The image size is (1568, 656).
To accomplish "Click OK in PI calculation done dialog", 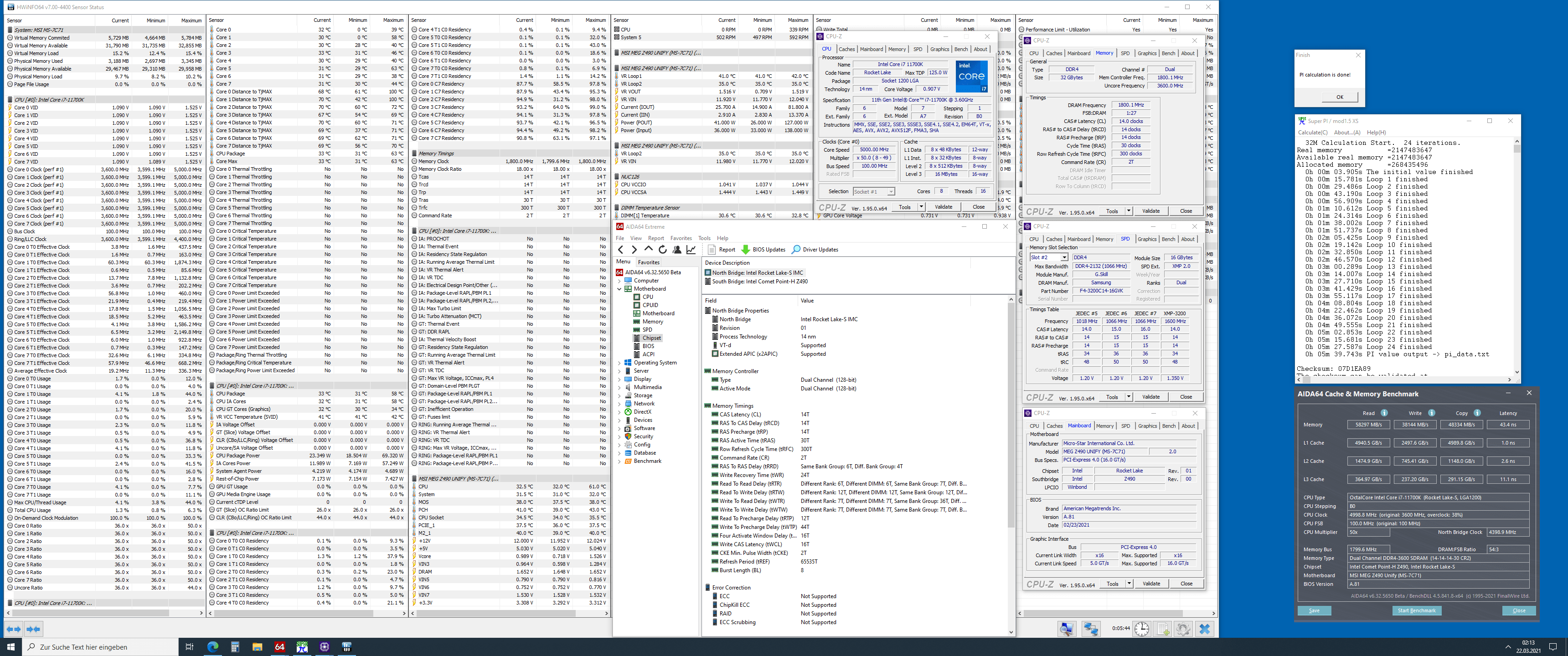I will pyautogui.click(x=1340, y=97).
